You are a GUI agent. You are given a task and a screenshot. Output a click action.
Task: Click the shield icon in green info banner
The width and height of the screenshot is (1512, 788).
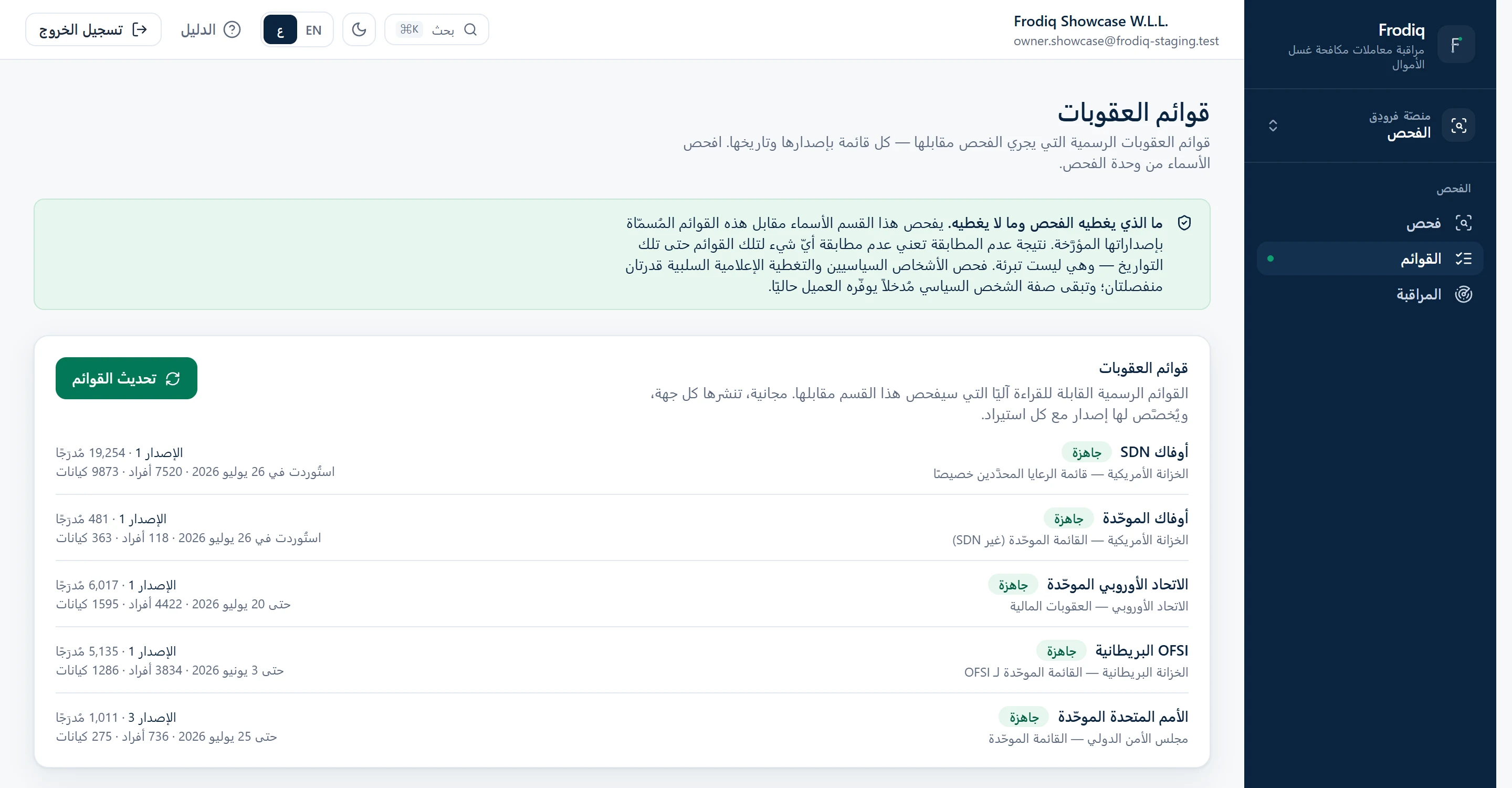coord(1184,223)
